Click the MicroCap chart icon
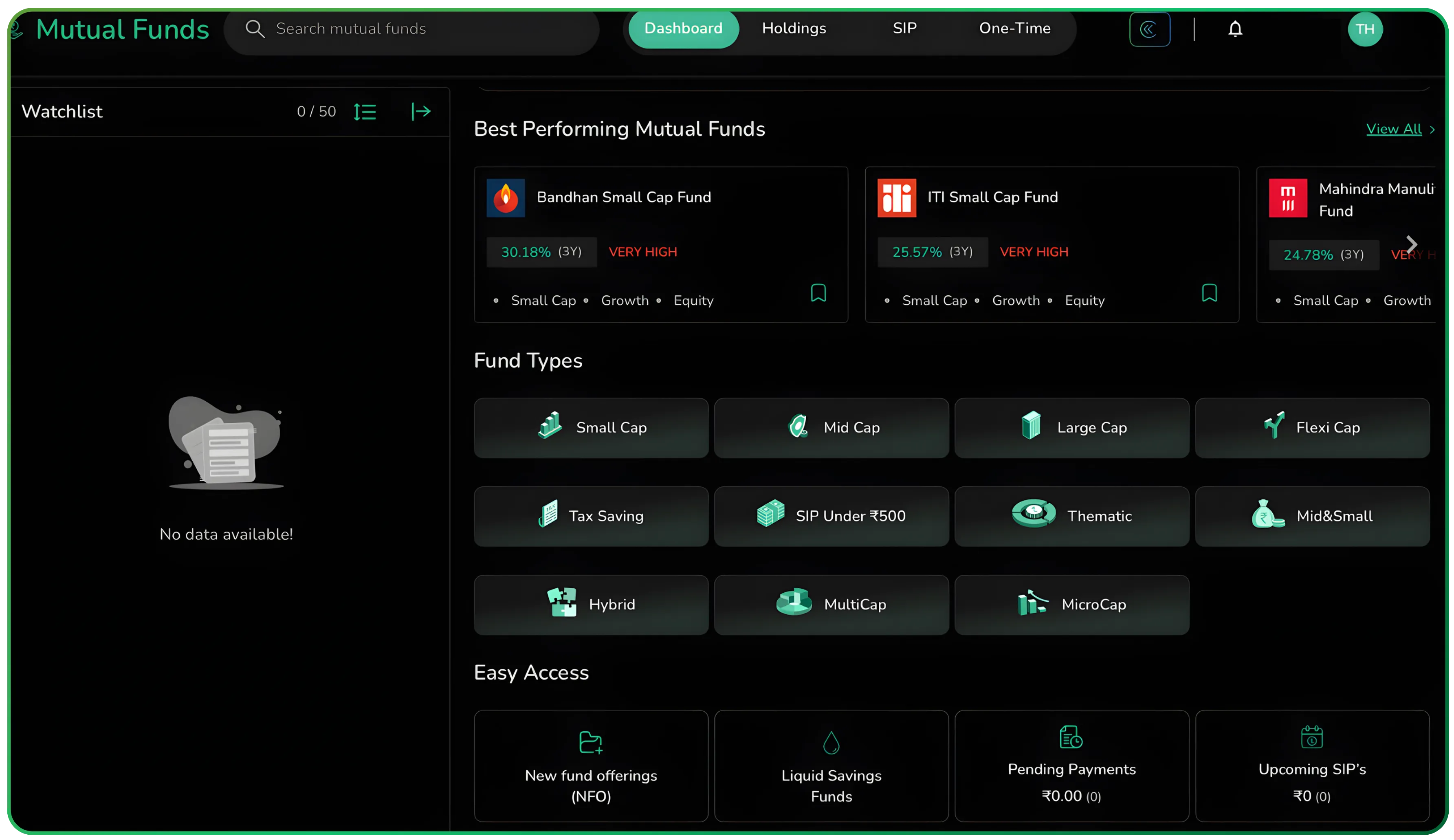The image size is (1454, 840). [x=1033, y=603]
